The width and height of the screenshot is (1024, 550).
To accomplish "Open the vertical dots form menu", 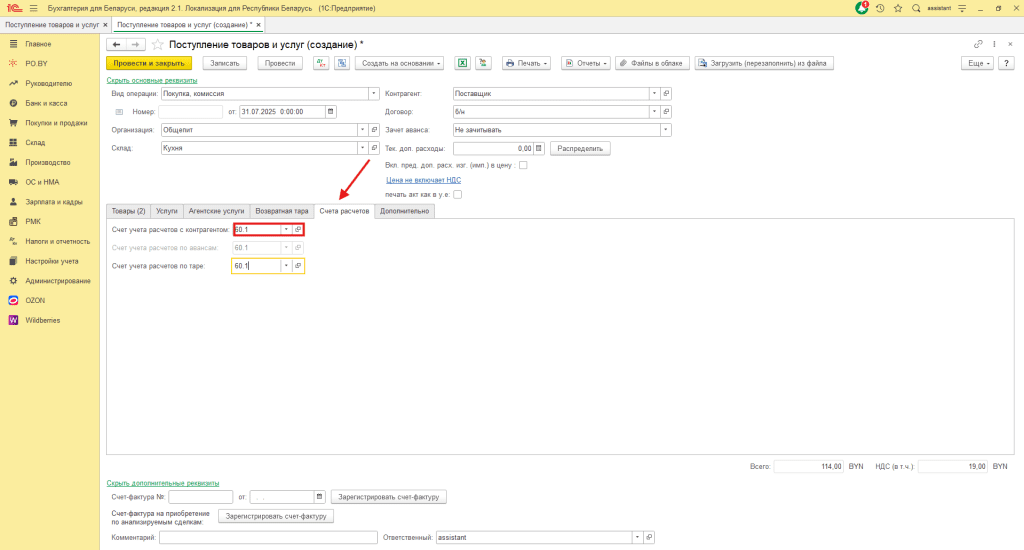I will (x=994, y=44).
